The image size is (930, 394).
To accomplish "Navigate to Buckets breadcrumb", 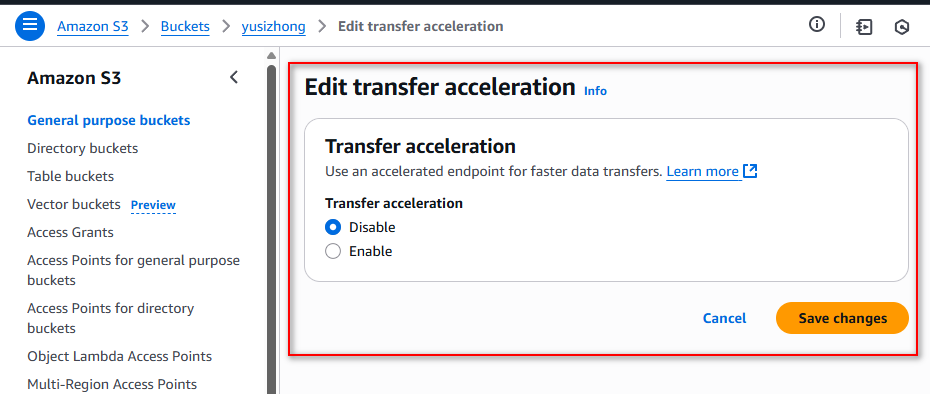I will pos(185,26).
